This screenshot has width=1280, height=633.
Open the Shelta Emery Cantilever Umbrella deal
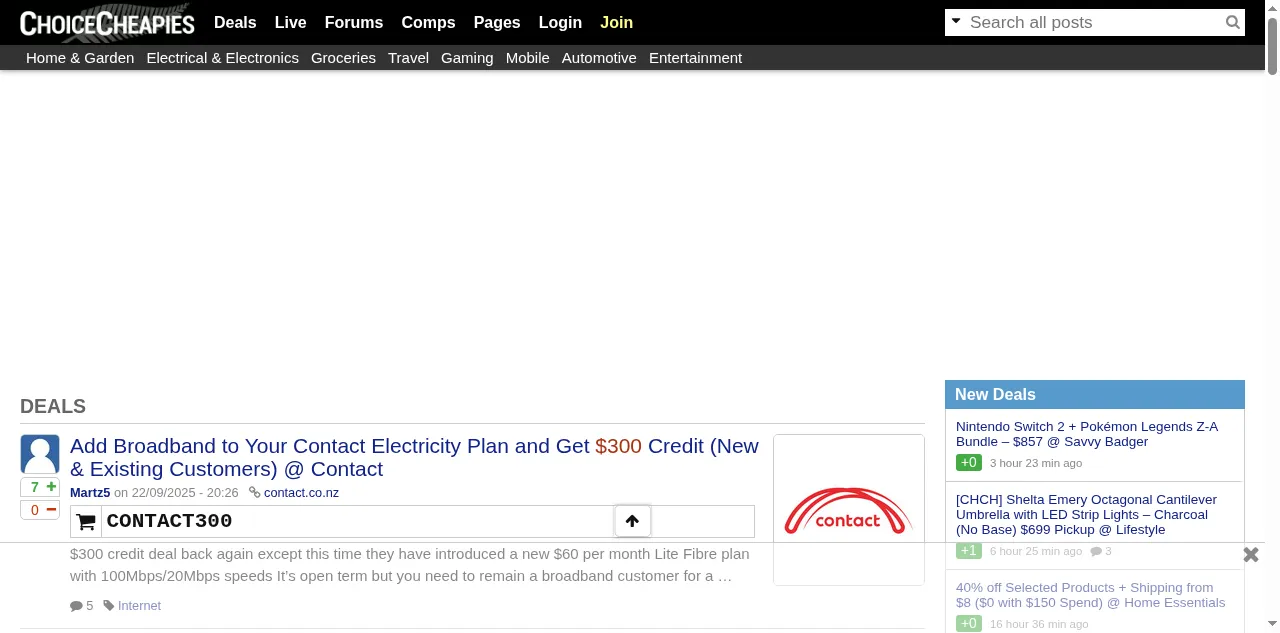[1086, 515]
